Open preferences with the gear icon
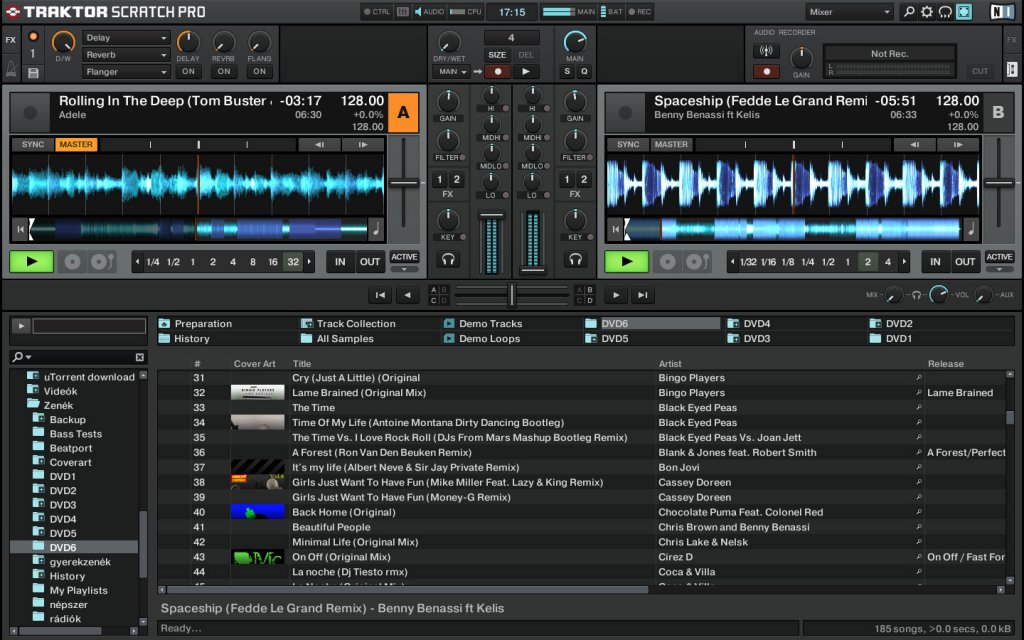The height and width of the screenshot is (640, 1024). click(927, 12)
